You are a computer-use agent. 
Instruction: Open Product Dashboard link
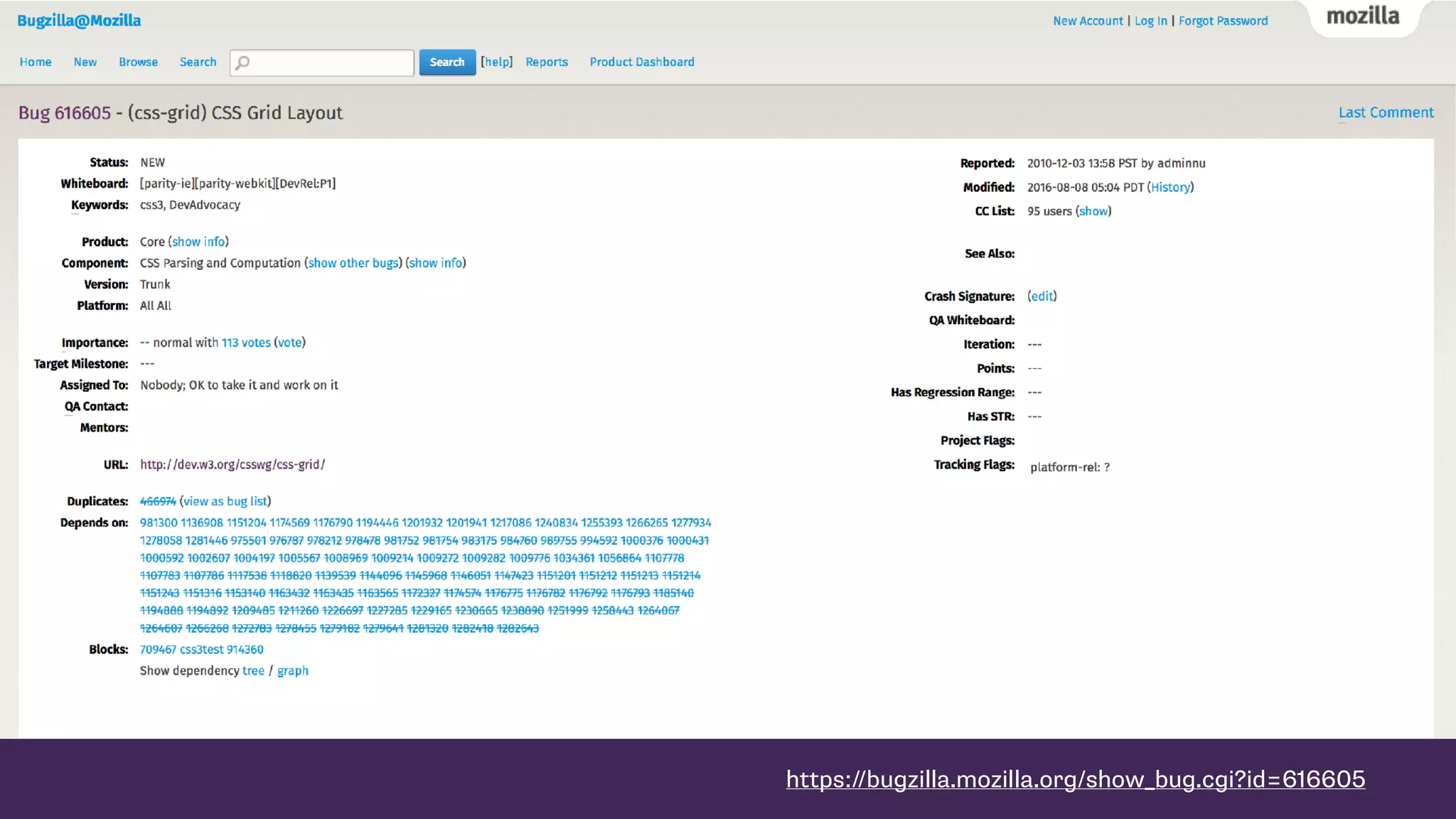641,63
